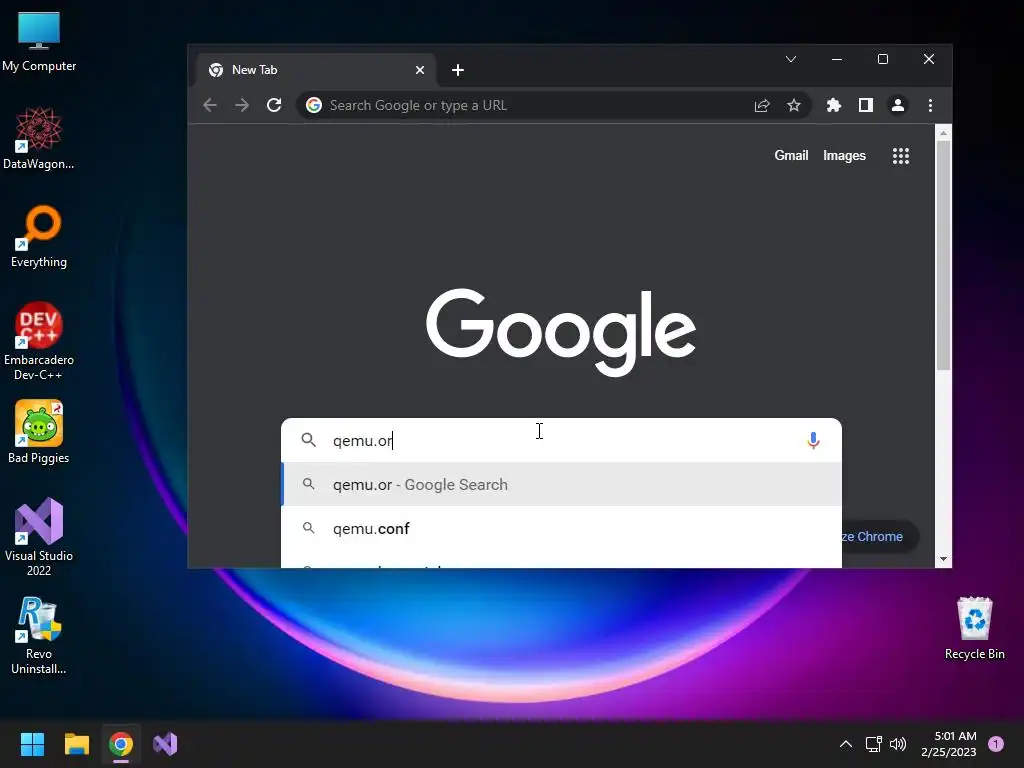Viewport: 1024px width, 768px height.
Task: Open the profile avatar menu
Action: click(898, 105)
